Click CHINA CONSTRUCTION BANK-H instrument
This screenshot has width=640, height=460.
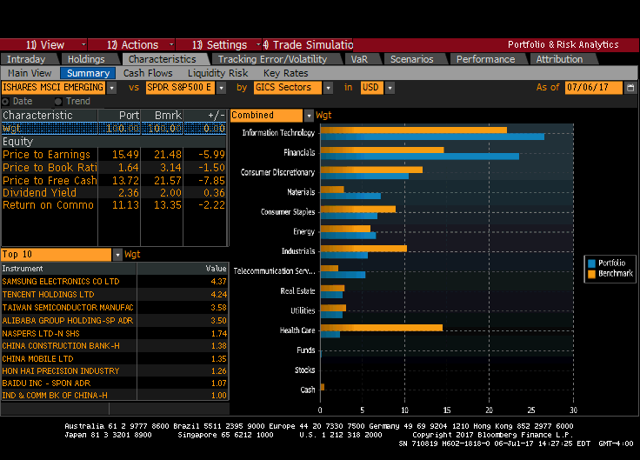coord(61,346)
